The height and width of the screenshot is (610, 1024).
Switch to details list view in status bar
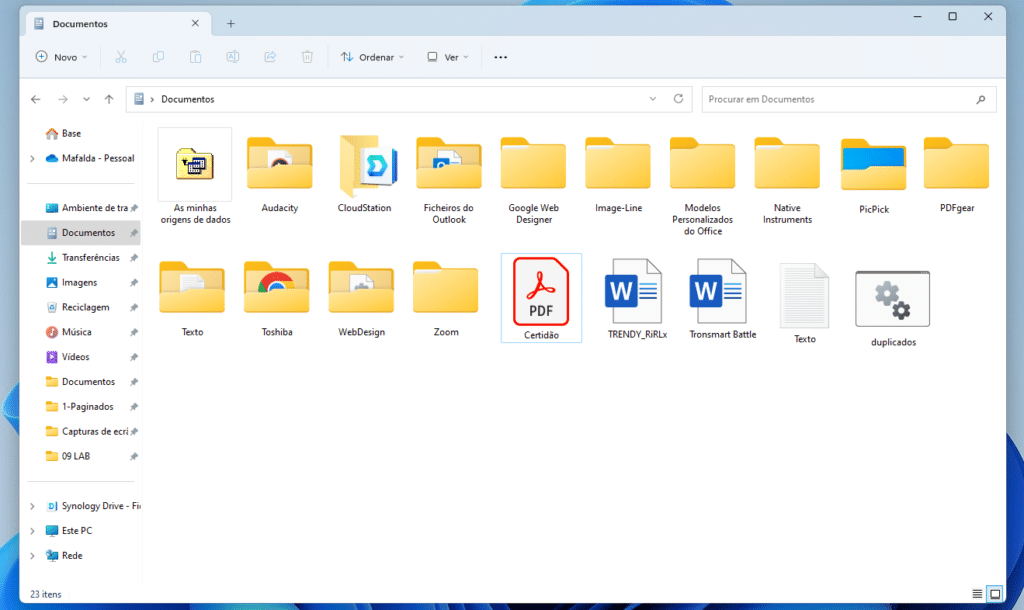click(x=977, y=594)
